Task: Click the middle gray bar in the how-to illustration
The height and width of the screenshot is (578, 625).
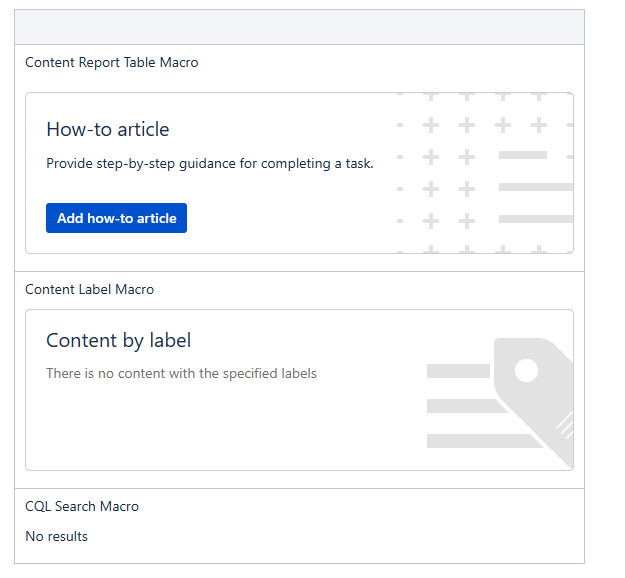Action: [535, 187]
